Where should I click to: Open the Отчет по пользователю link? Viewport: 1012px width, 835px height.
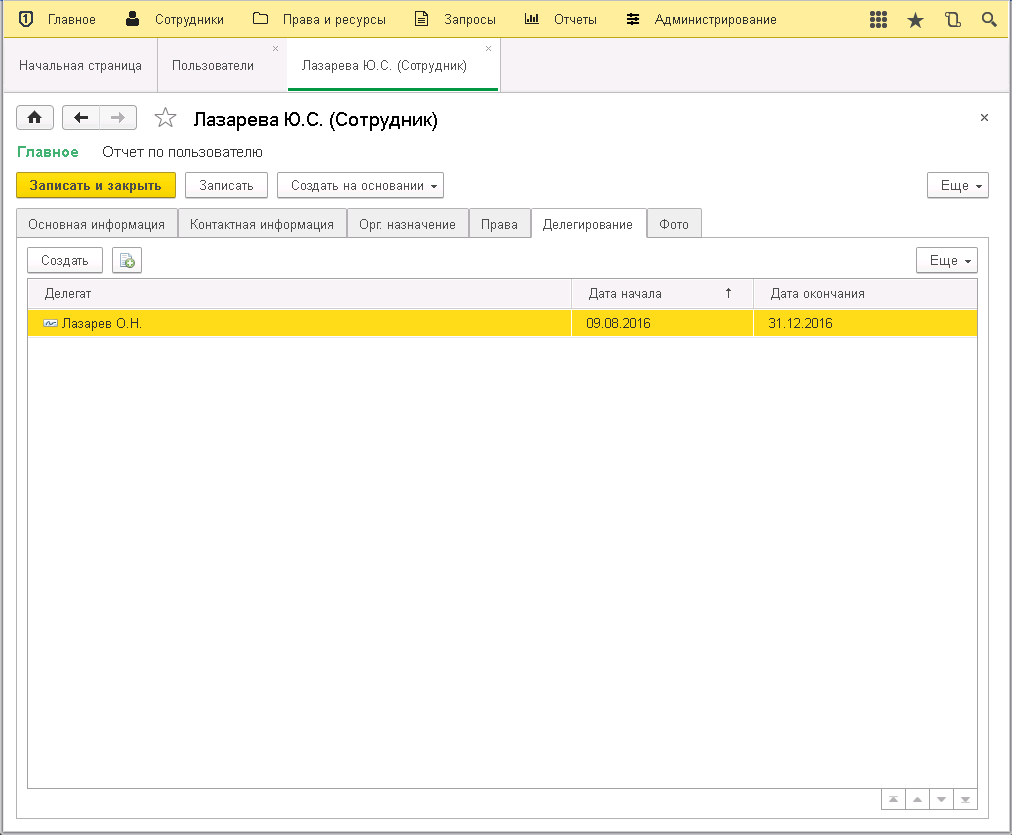pos(182,152)
